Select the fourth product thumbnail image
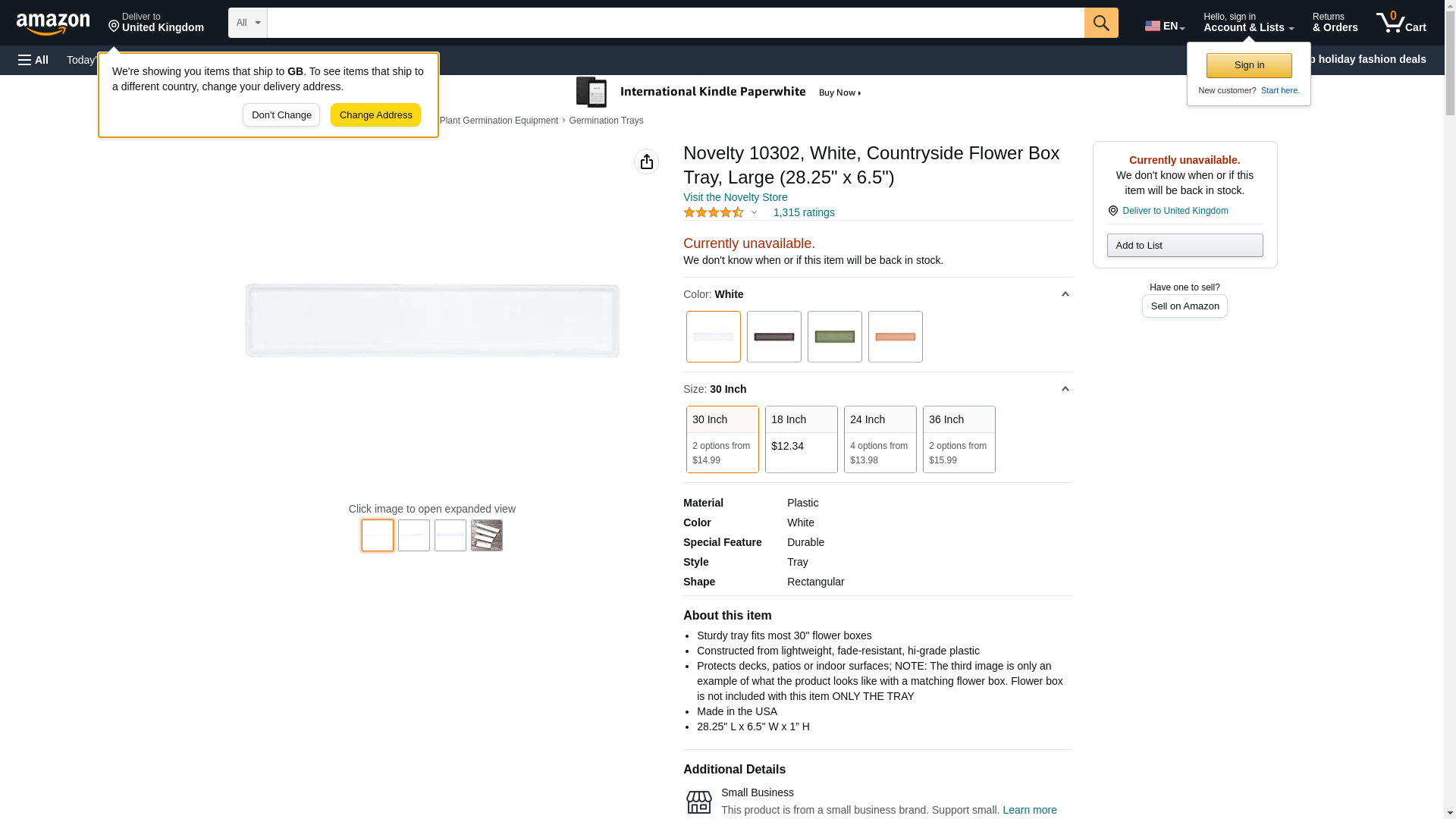Image resolution: width=1456 pixels, height=819 pixels. (x=486, y=535)
